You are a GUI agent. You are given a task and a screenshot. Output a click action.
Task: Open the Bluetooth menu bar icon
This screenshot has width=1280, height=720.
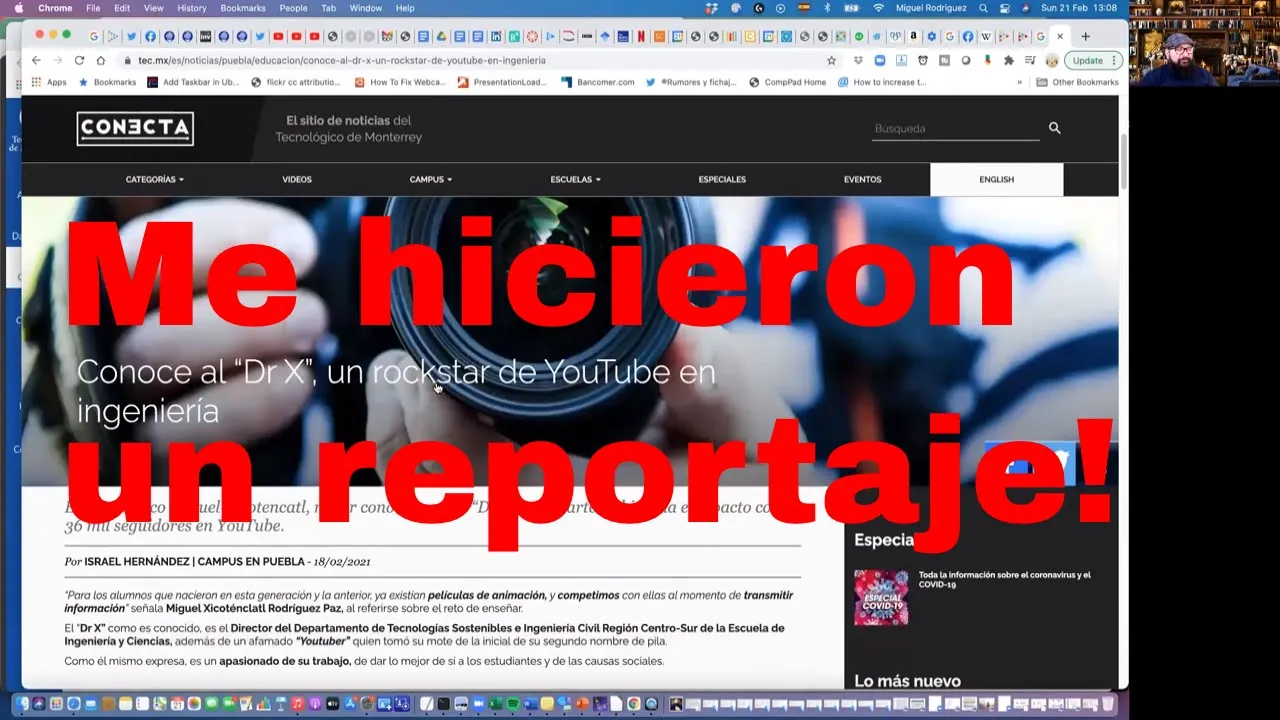pos(827,8)
